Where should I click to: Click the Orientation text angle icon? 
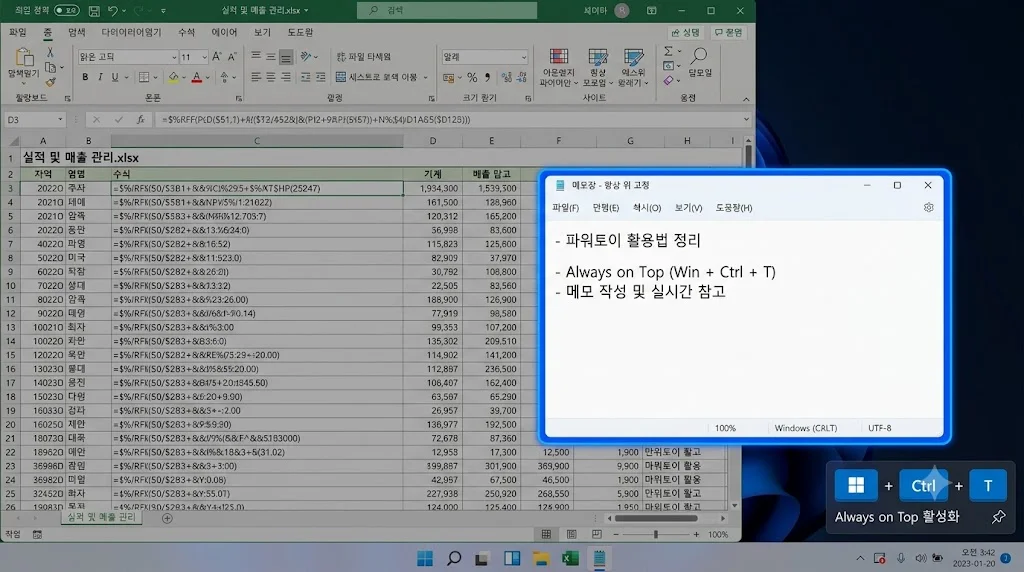point(306,57)
